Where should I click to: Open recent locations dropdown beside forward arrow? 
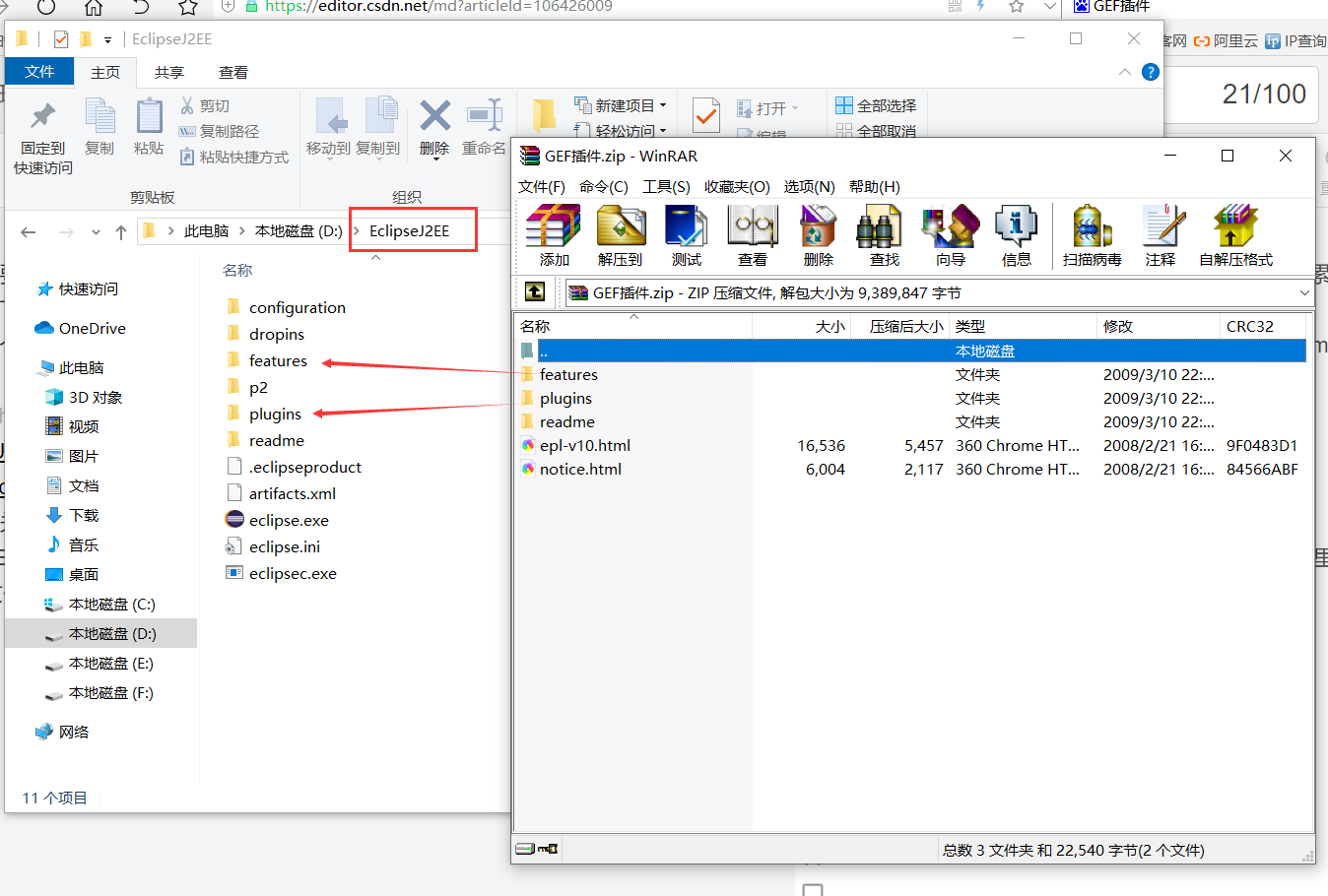[96, 232]
